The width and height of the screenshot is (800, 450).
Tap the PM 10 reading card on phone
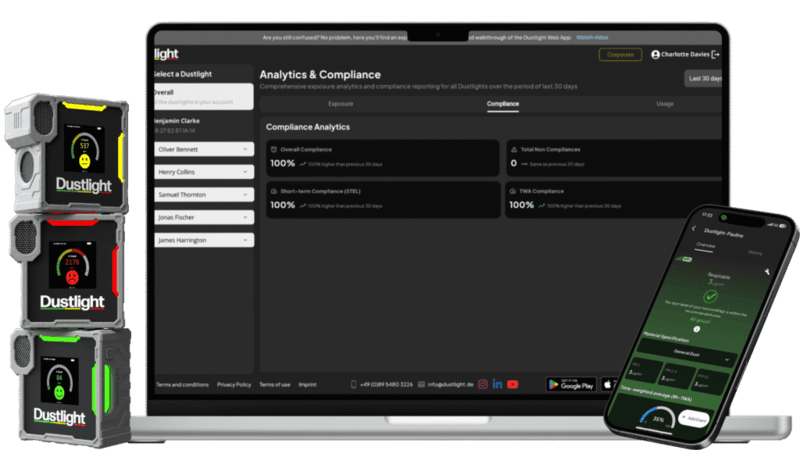click(x=710, y=381)
